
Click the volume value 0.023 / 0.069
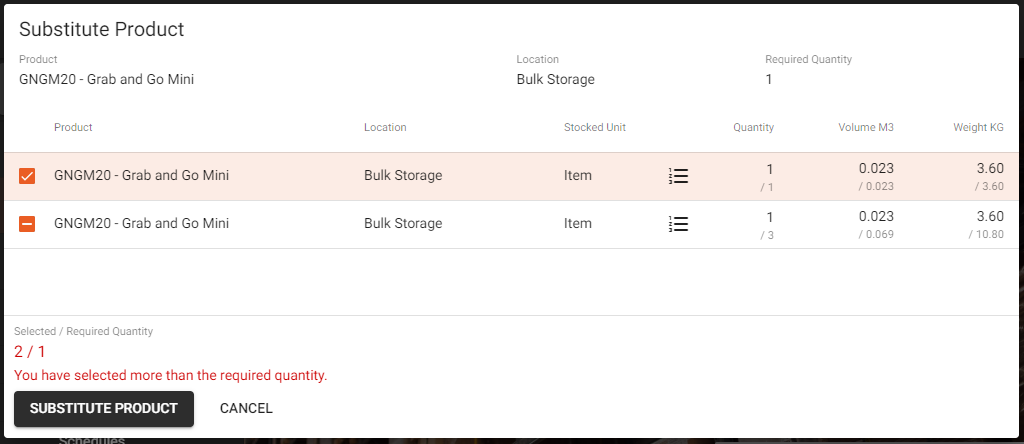click(x=876, y=225)
